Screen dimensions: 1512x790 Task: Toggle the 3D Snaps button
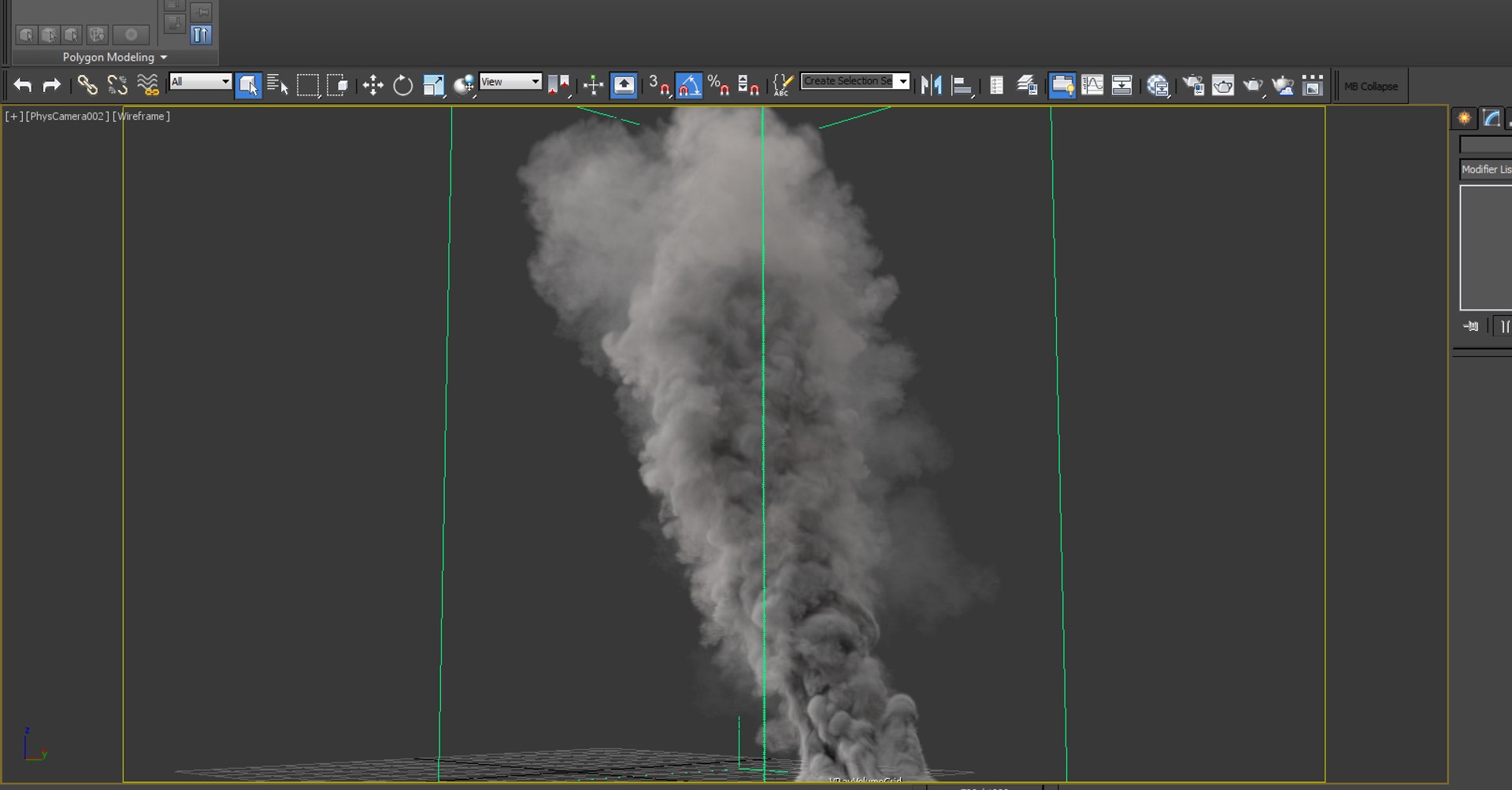[x=658, y=85]
